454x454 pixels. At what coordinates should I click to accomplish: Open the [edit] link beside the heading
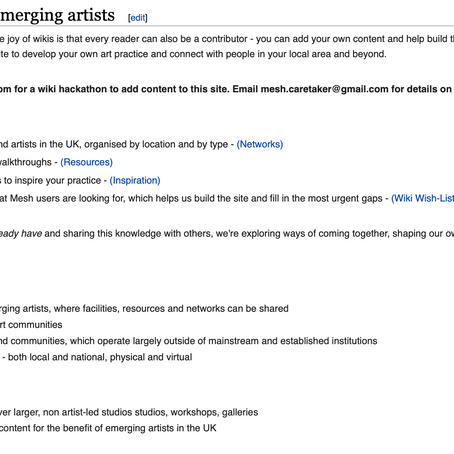138,18
